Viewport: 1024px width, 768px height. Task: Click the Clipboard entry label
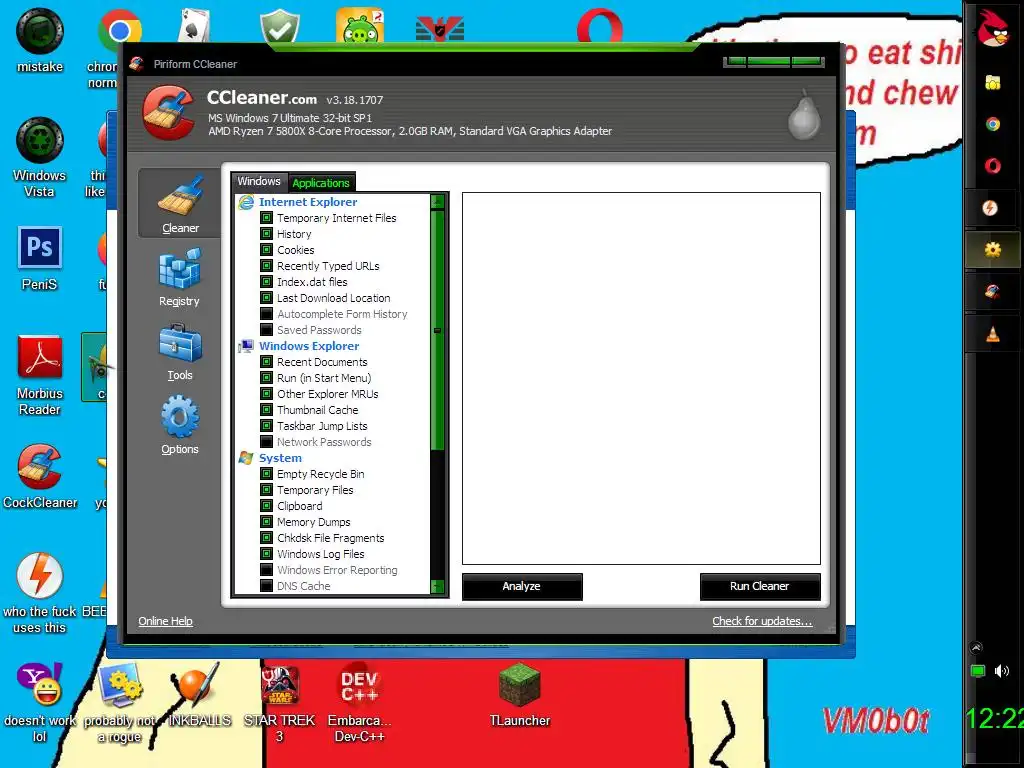click(300, 505)
